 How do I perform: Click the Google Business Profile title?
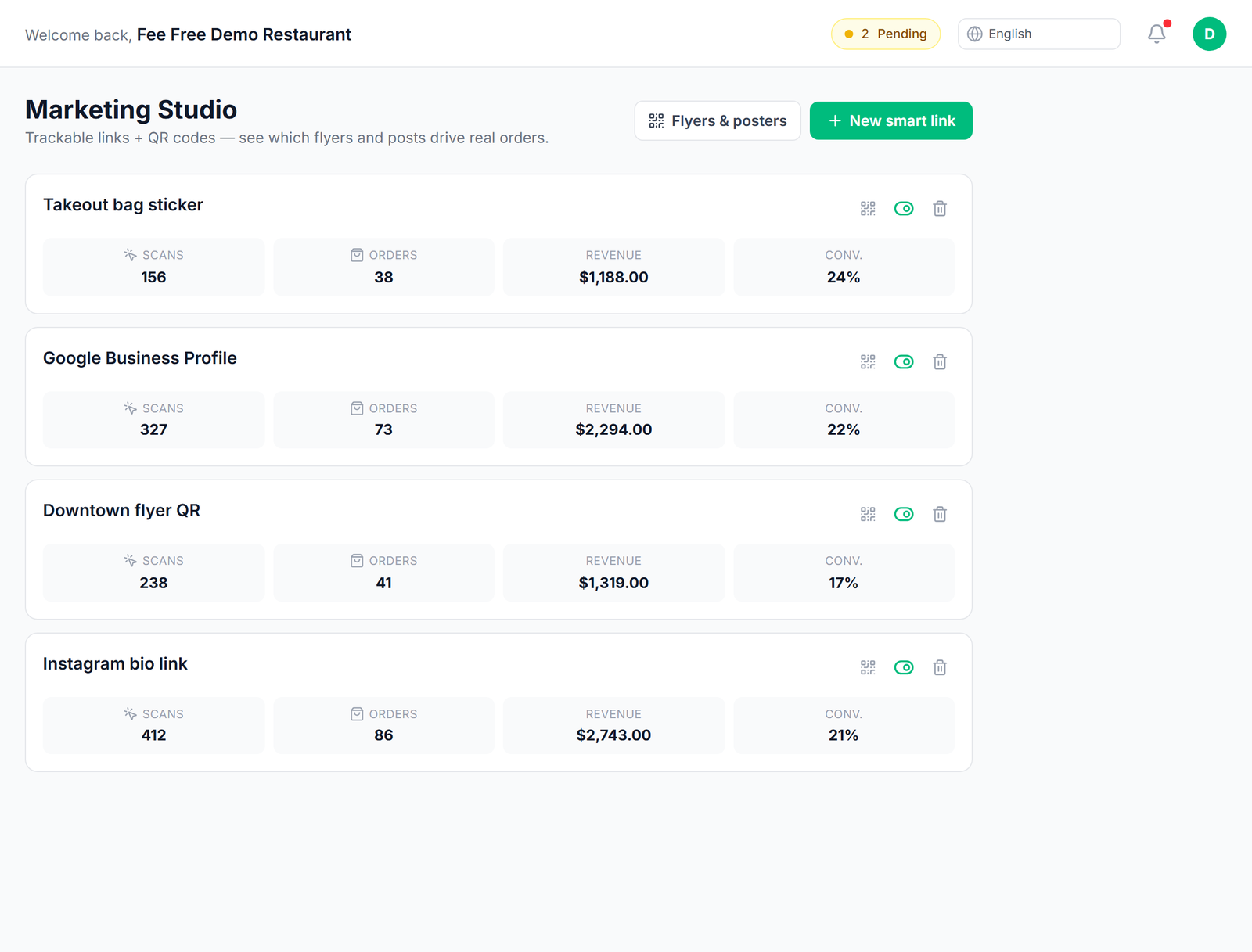point(140,358)
